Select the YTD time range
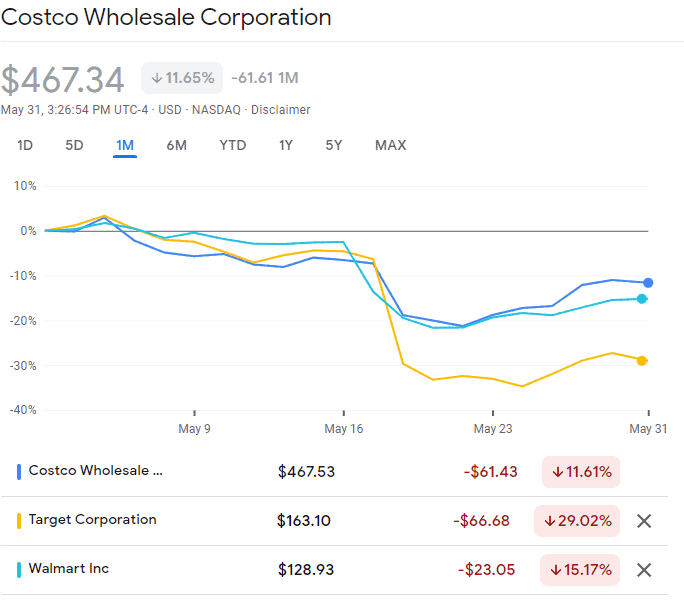Image resolution: width=684 pixels, height=601 pixels. [x=232, y=145]
